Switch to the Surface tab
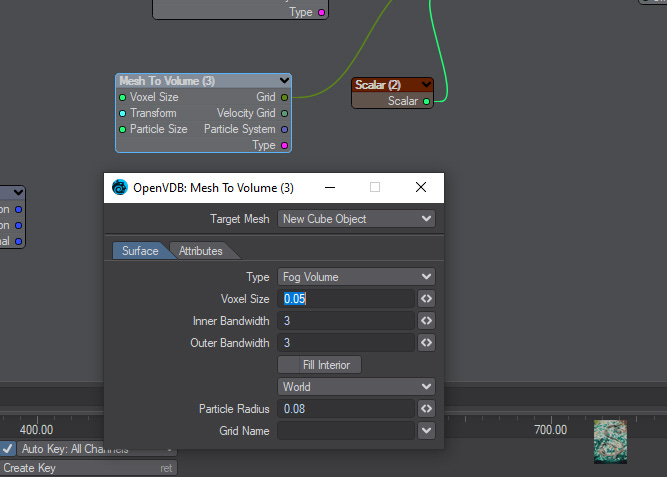The image size is (667, 477). coord(140,251)
